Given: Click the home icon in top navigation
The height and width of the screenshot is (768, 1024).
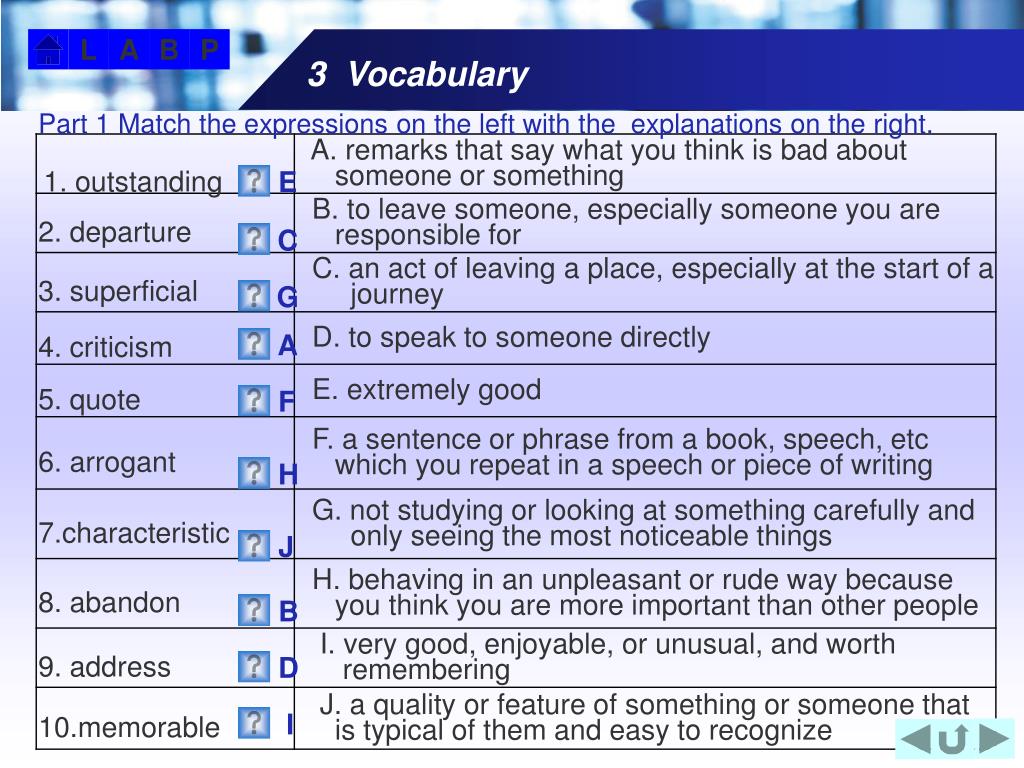Looking at the screenshot, I should click(x=48, y=50).
